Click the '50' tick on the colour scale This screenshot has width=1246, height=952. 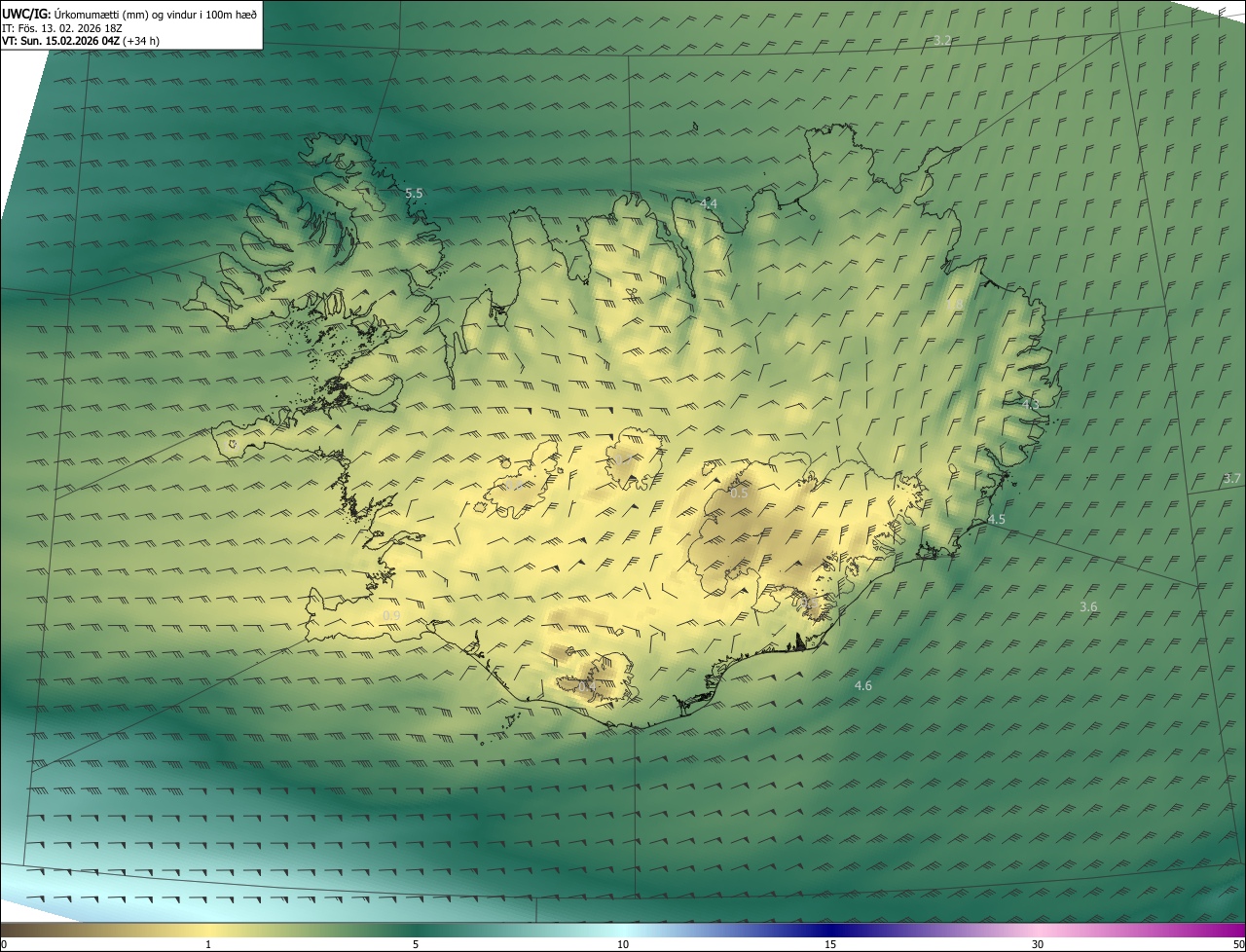tap(1238, 945)
